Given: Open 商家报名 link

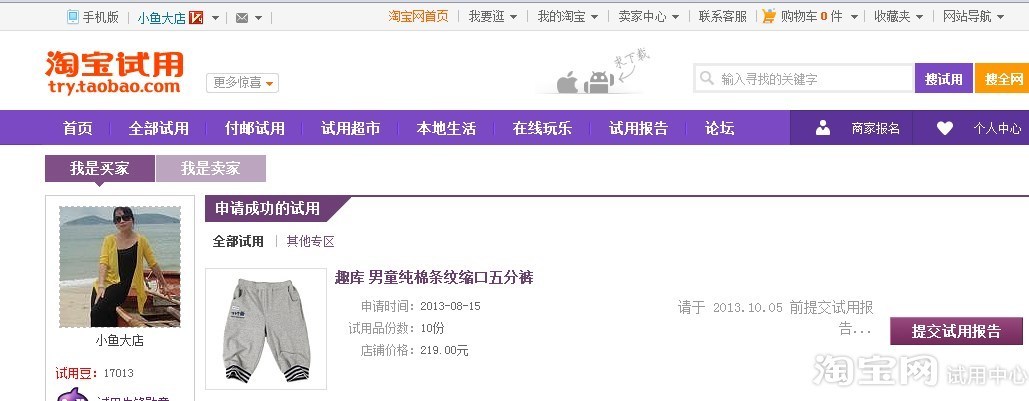Looking at the screenshot, I should (x=875, y=129).
